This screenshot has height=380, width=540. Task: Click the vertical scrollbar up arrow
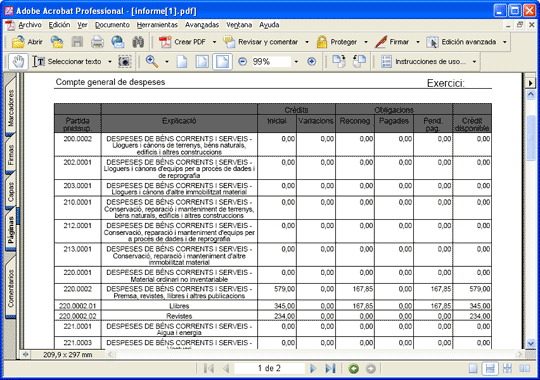tap(531, 94)
